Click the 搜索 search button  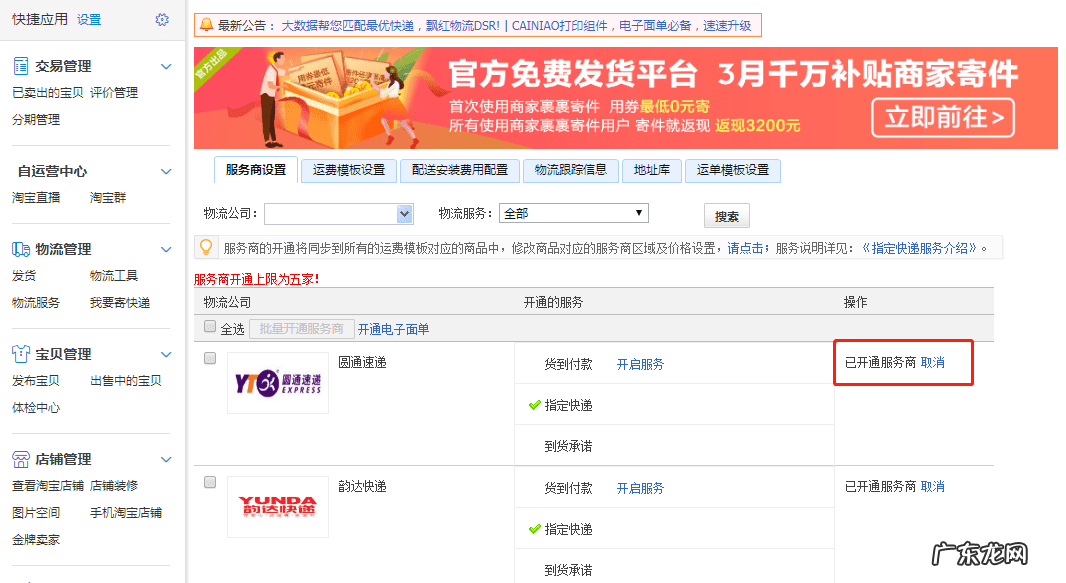click(x=726, y=215)
